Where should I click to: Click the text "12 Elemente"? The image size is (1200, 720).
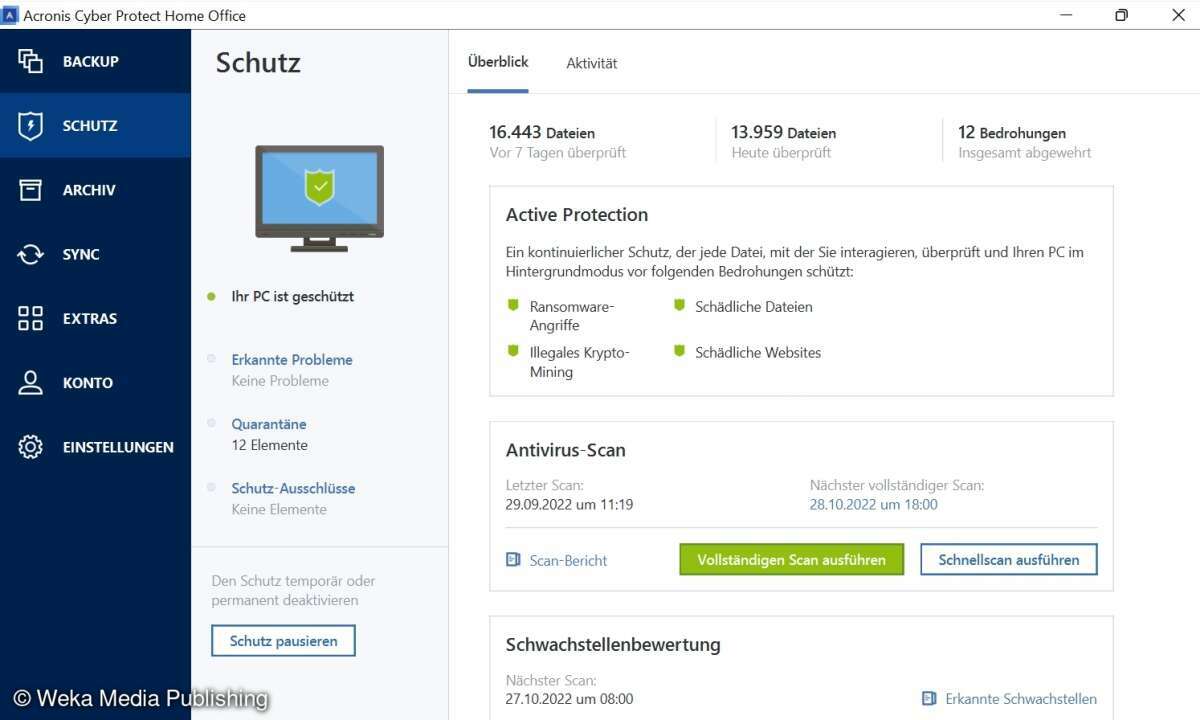270,446
